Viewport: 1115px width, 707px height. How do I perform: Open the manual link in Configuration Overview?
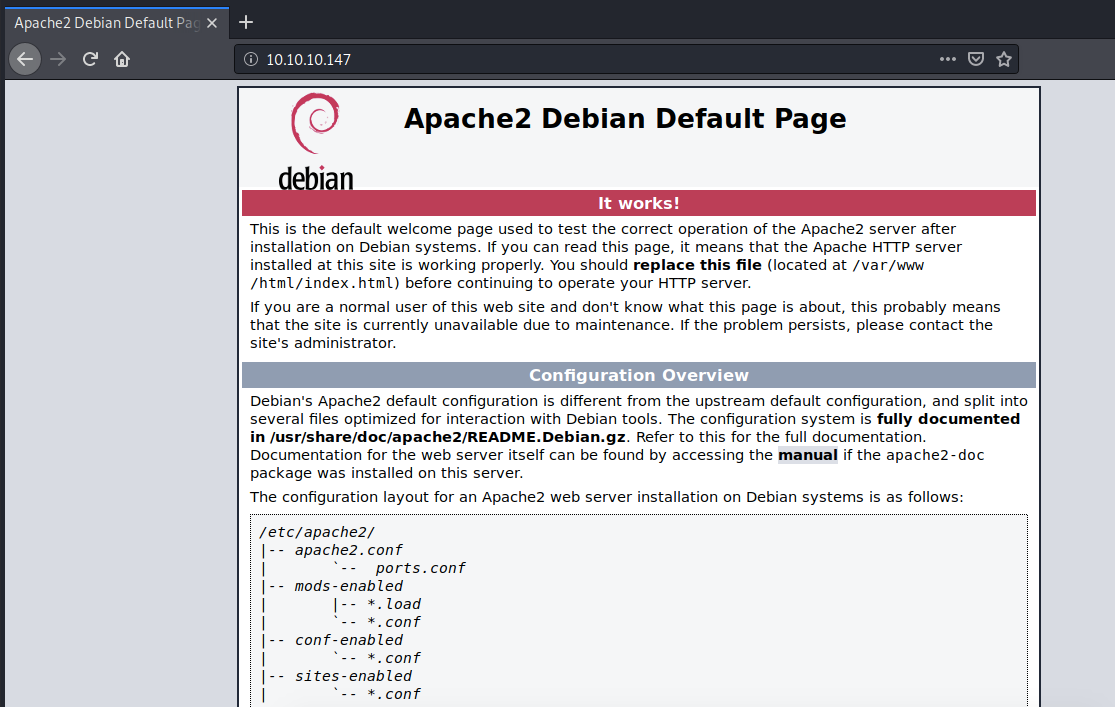(x=808, y=455)
